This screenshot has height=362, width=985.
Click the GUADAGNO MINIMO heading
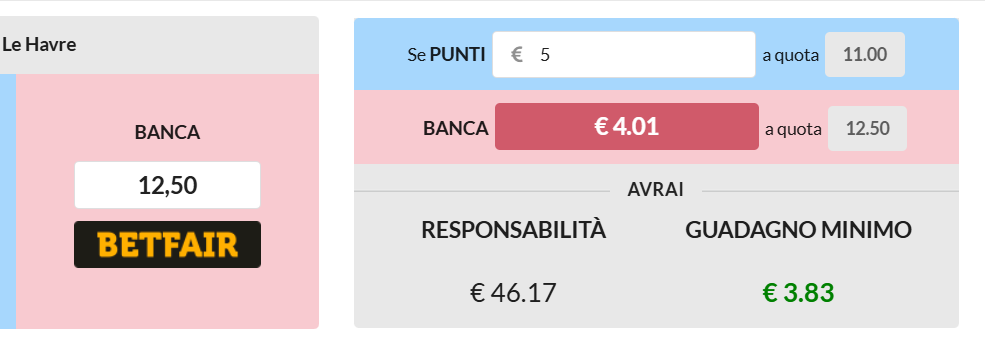tap(798, 230)
